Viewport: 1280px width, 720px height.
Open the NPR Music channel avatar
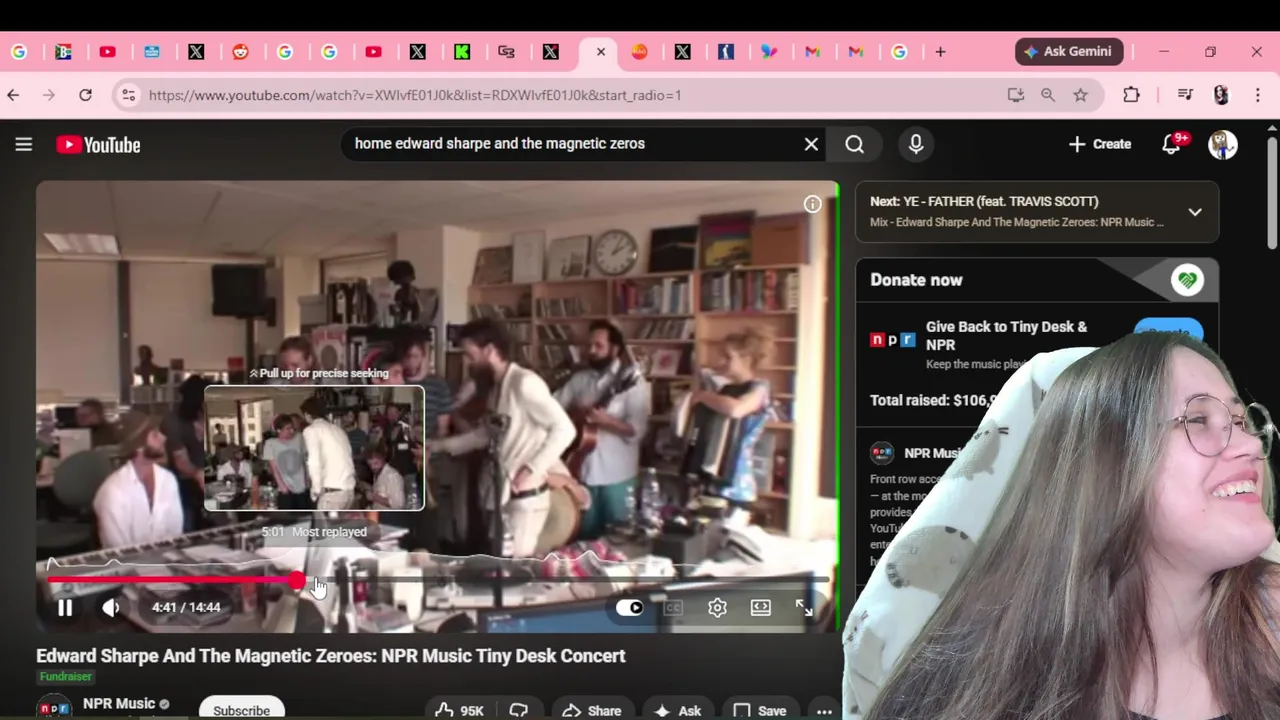click(x=54, y=707)
